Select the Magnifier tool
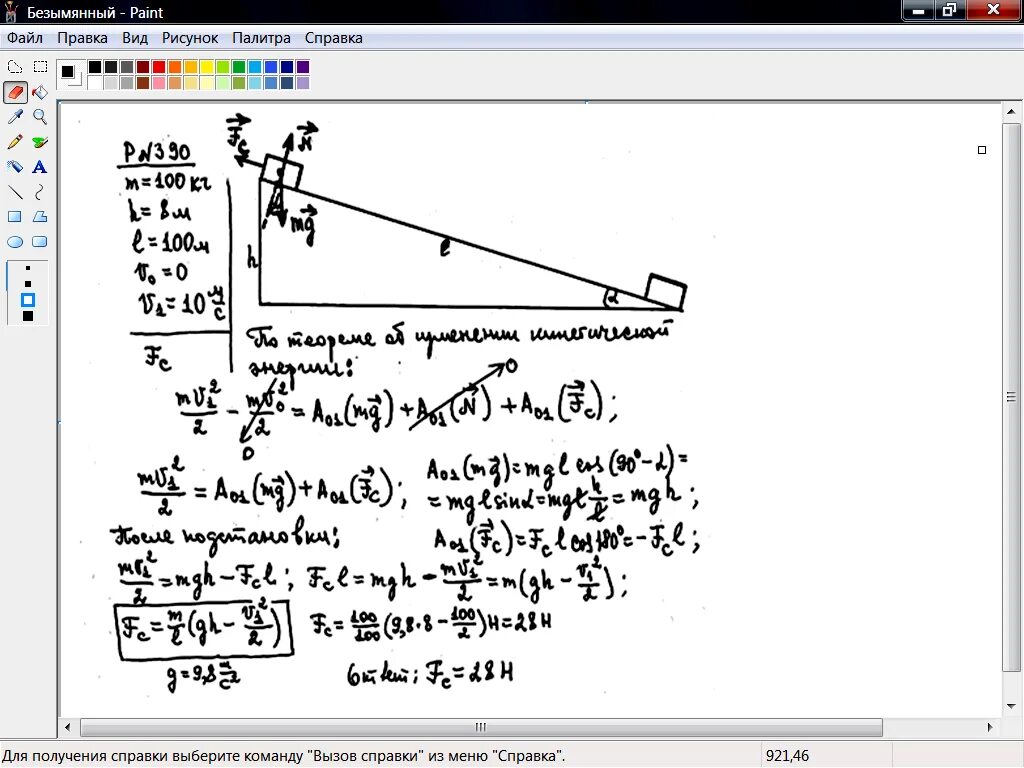This screenshot has height=768, width=1024. 40,117
